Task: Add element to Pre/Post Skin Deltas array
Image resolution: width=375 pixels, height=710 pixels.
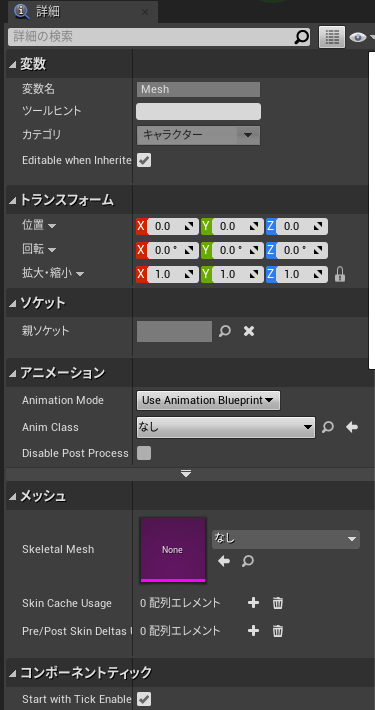Action: pyautogui.click(x=254, y=631)
